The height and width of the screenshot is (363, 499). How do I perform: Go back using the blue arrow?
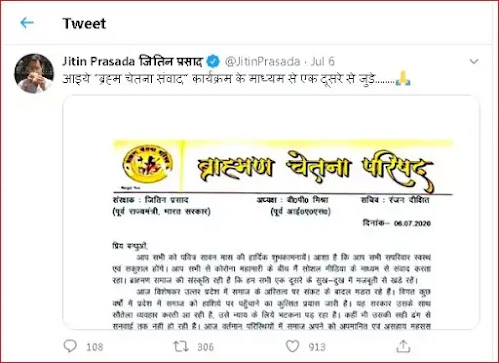click(27, 23)
